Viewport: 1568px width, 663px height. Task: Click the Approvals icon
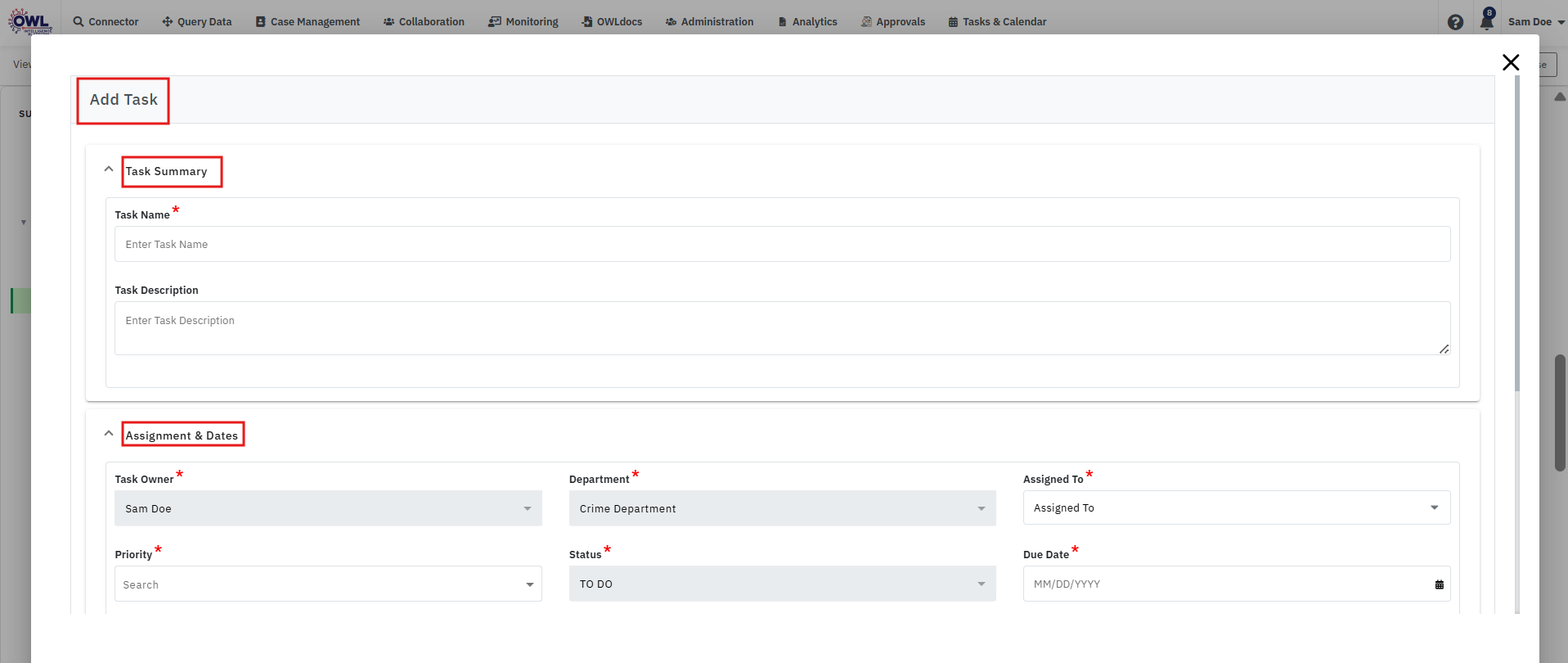(x=866, y=21)
